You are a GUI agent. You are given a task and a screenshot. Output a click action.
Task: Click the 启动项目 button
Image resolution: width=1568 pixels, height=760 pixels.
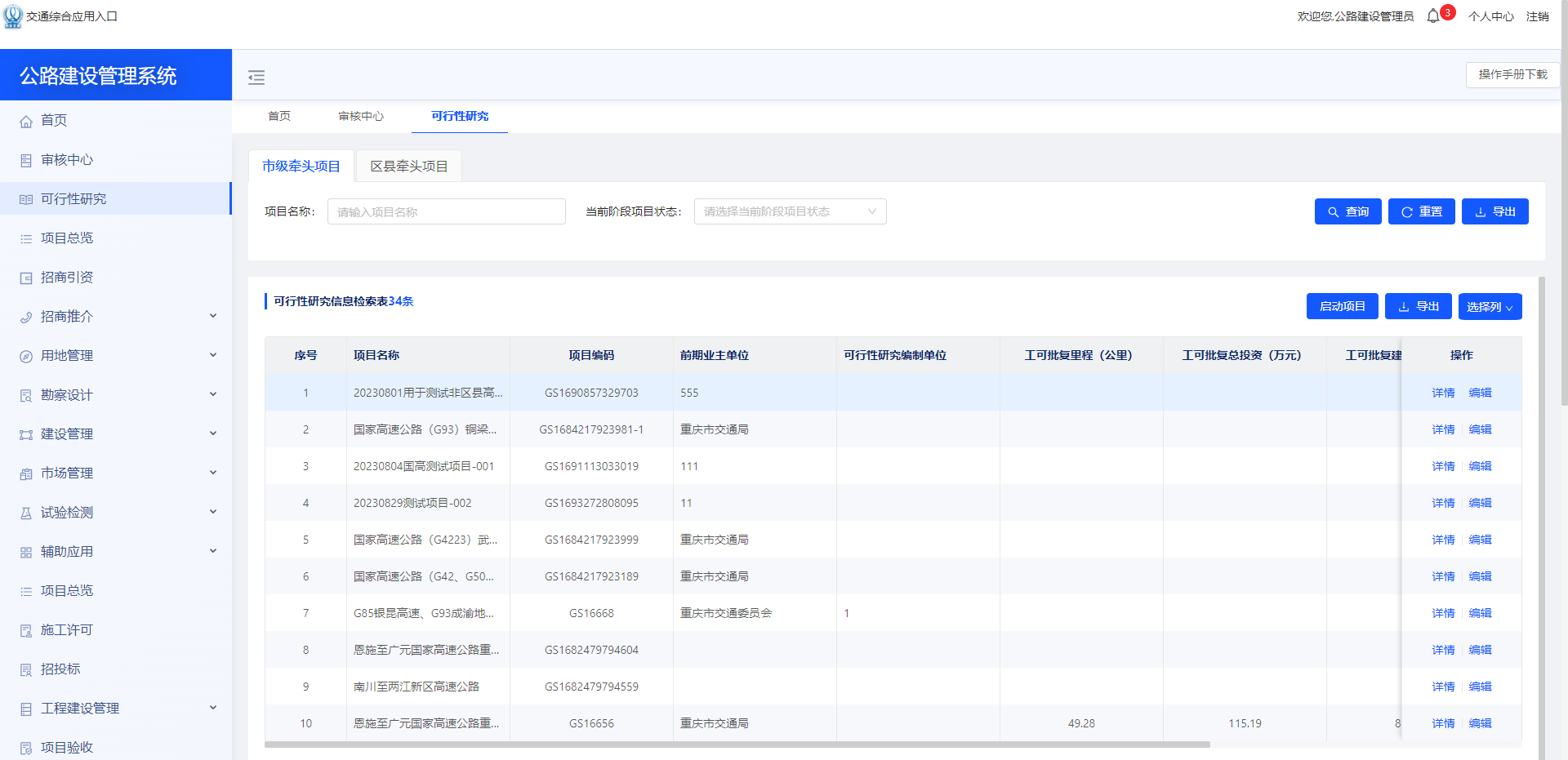(x=1342, y=307)
